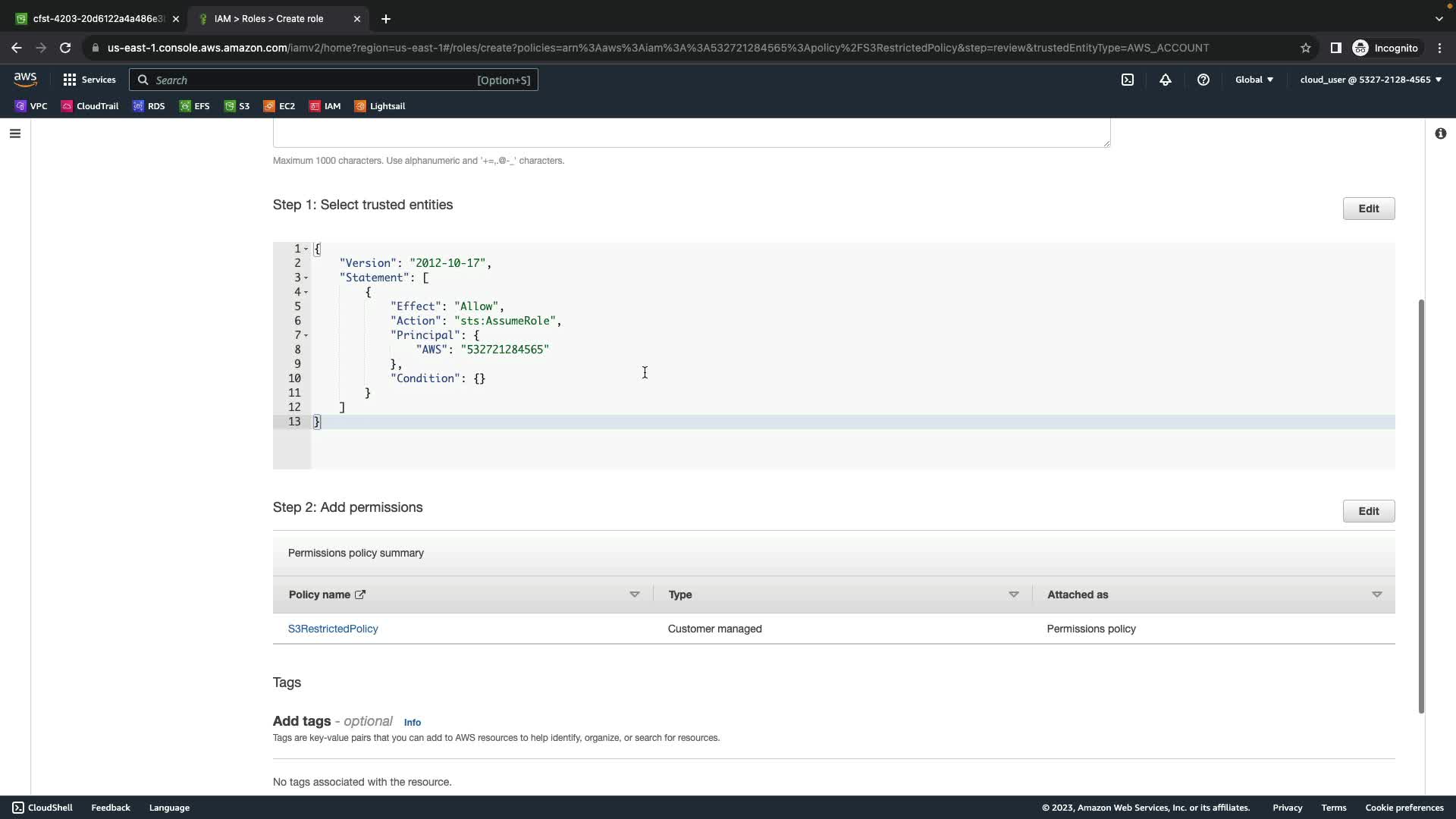Open the cloud_user account dropdown

[x=1370, y=80]
